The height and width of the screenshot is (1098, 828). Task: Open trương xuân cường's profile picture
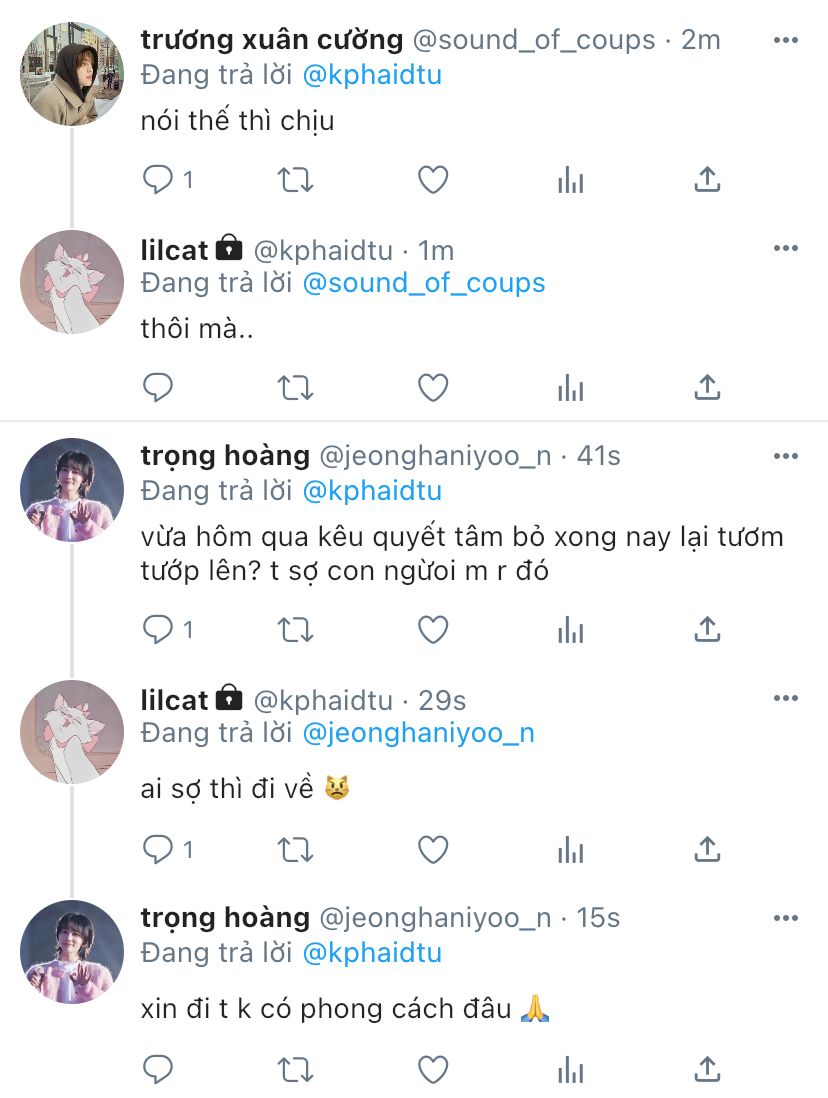(72, 73)
